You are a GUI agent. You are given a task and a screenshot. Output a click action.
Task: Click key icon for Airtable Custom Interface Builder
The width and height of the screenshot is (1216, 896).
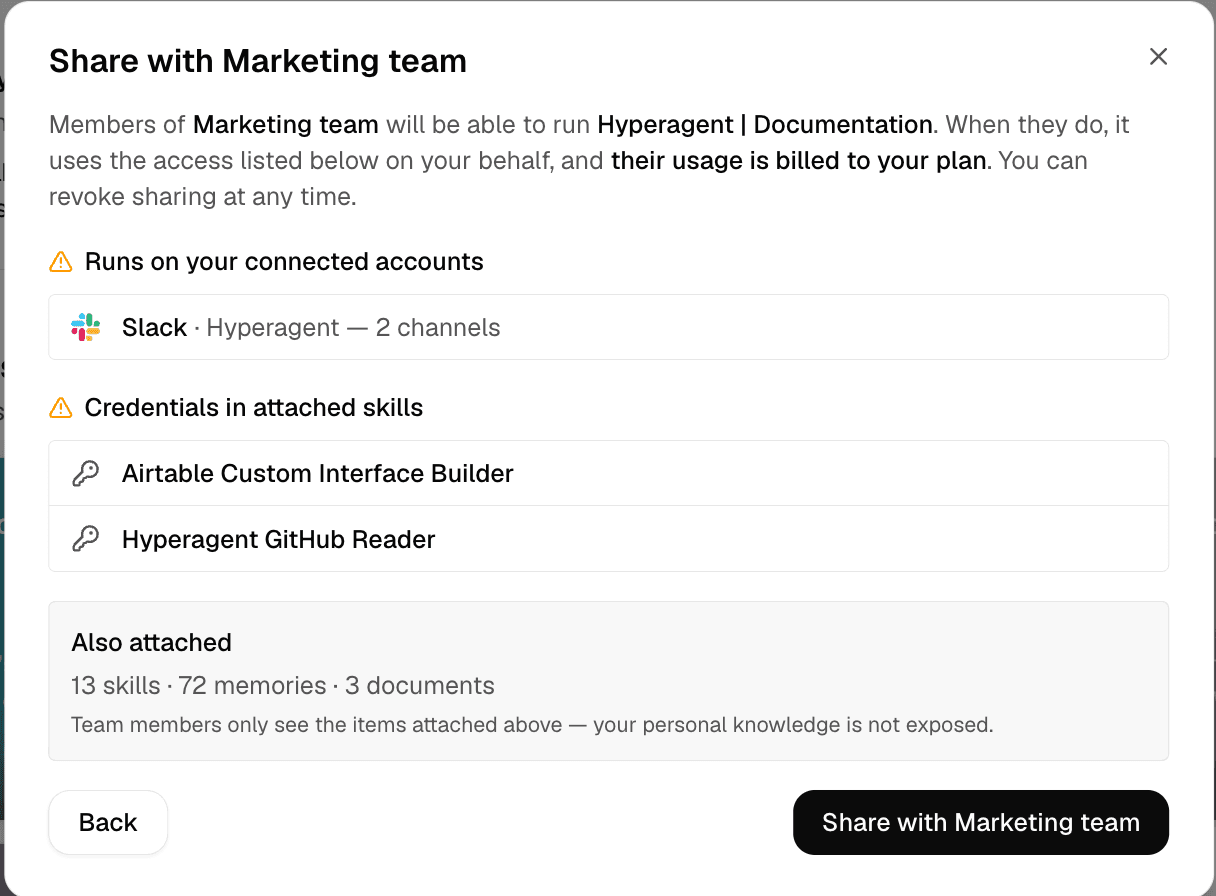(x=86, y=473)
